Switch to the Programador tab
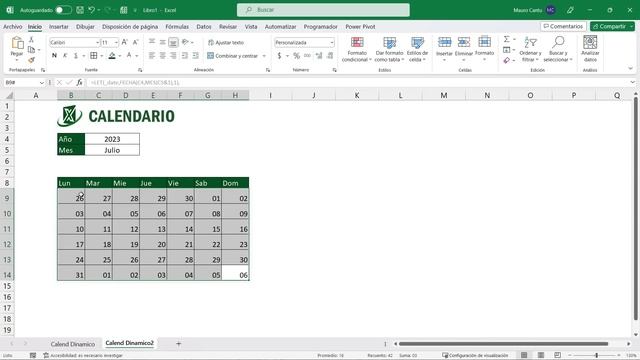This screenshot has height=360, width=640. 320,27
